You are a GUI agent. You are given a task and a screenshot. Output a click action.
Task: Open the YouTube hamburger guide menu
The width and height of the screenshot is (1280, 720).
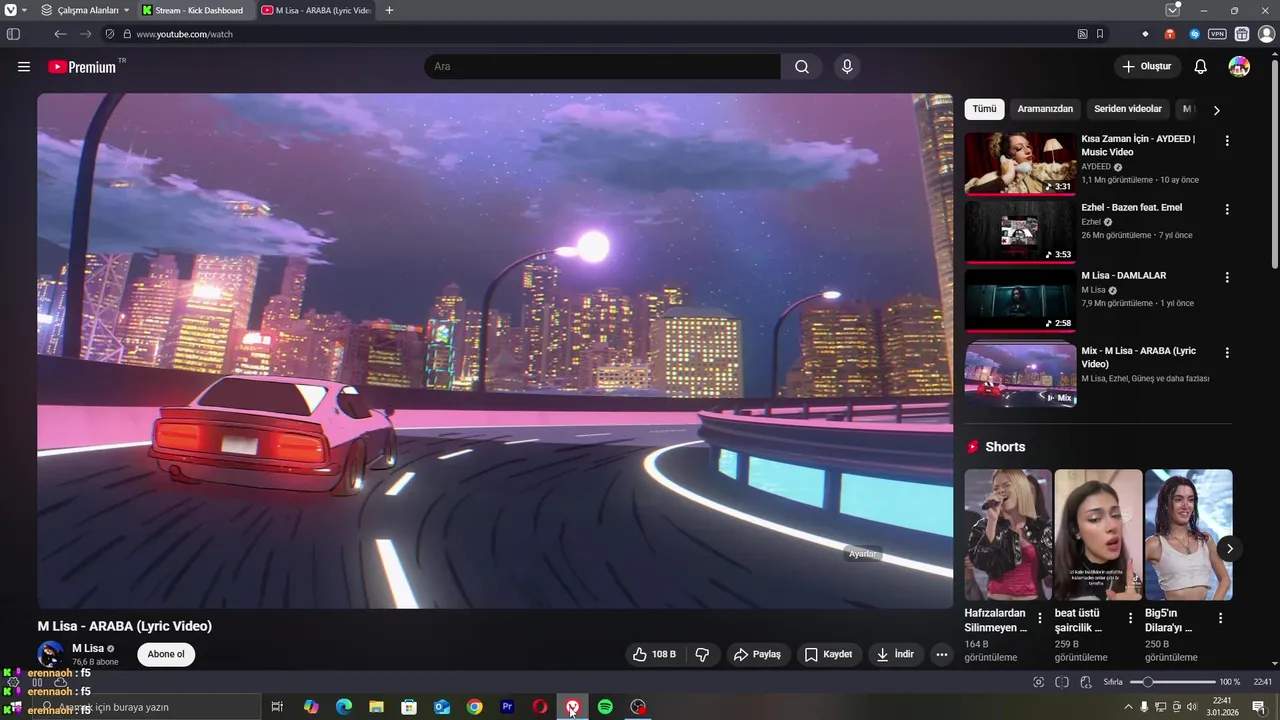[x=24, y=67]
